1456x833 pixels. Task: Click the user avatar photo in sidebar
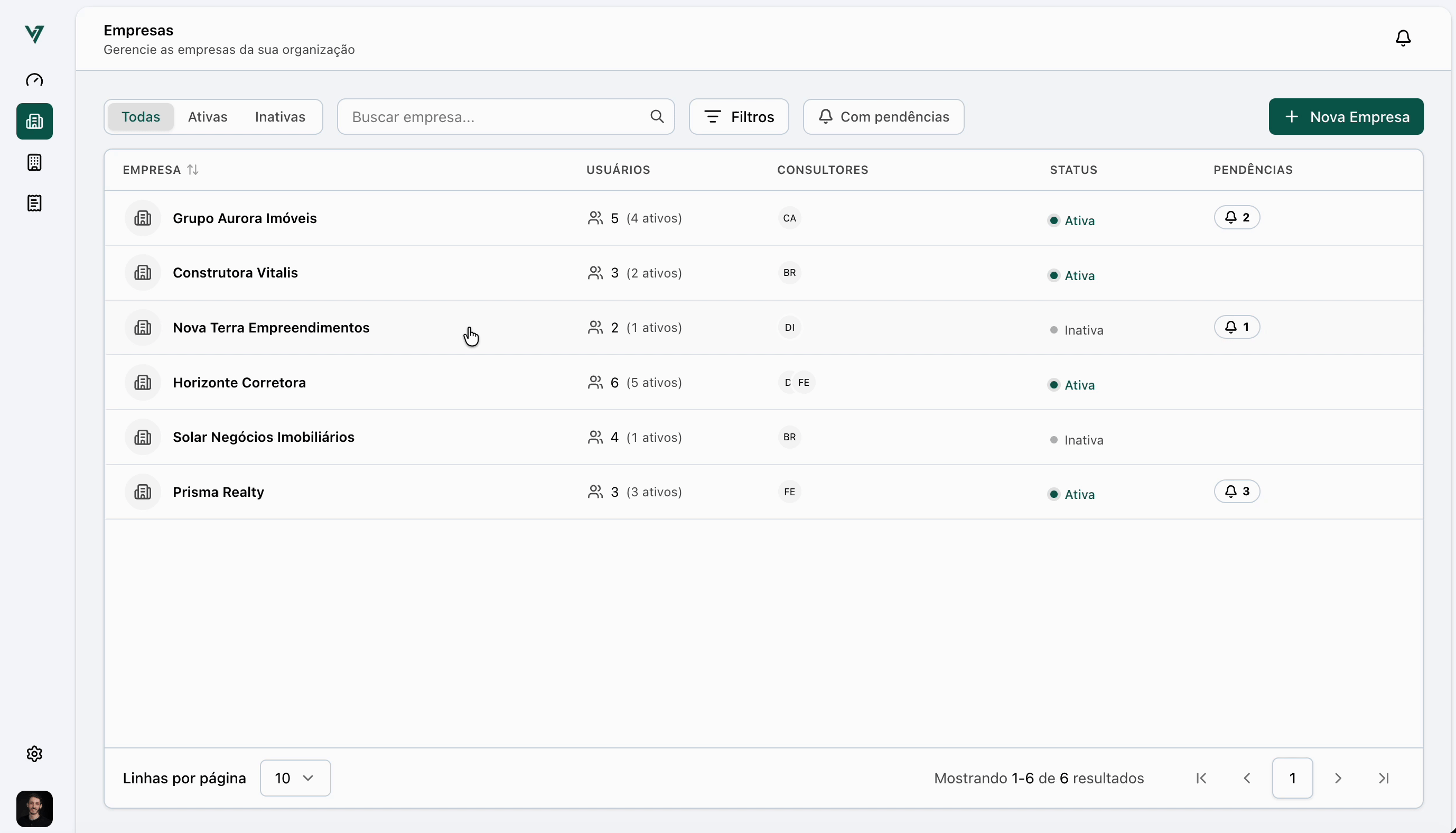pyautogui.click(x=34, y=809)
